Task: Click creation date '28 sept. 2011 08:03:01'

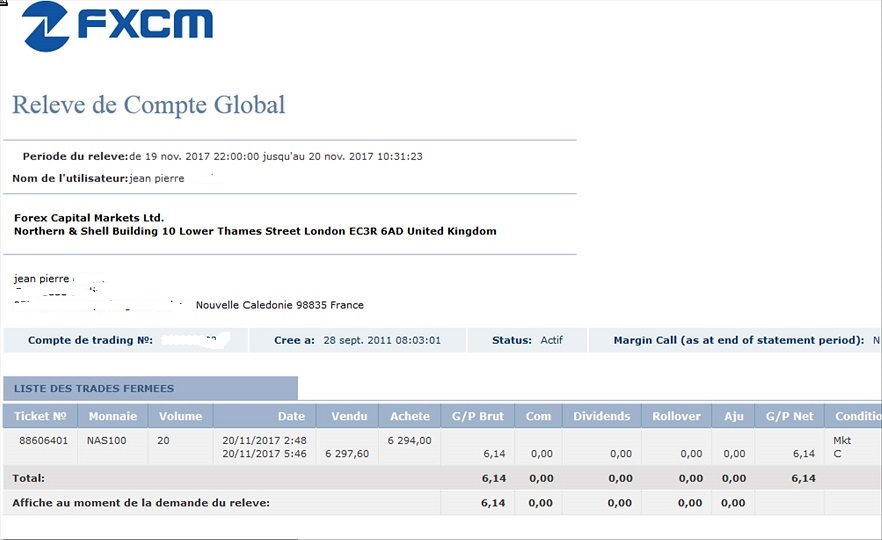Action: click(382, 340)
